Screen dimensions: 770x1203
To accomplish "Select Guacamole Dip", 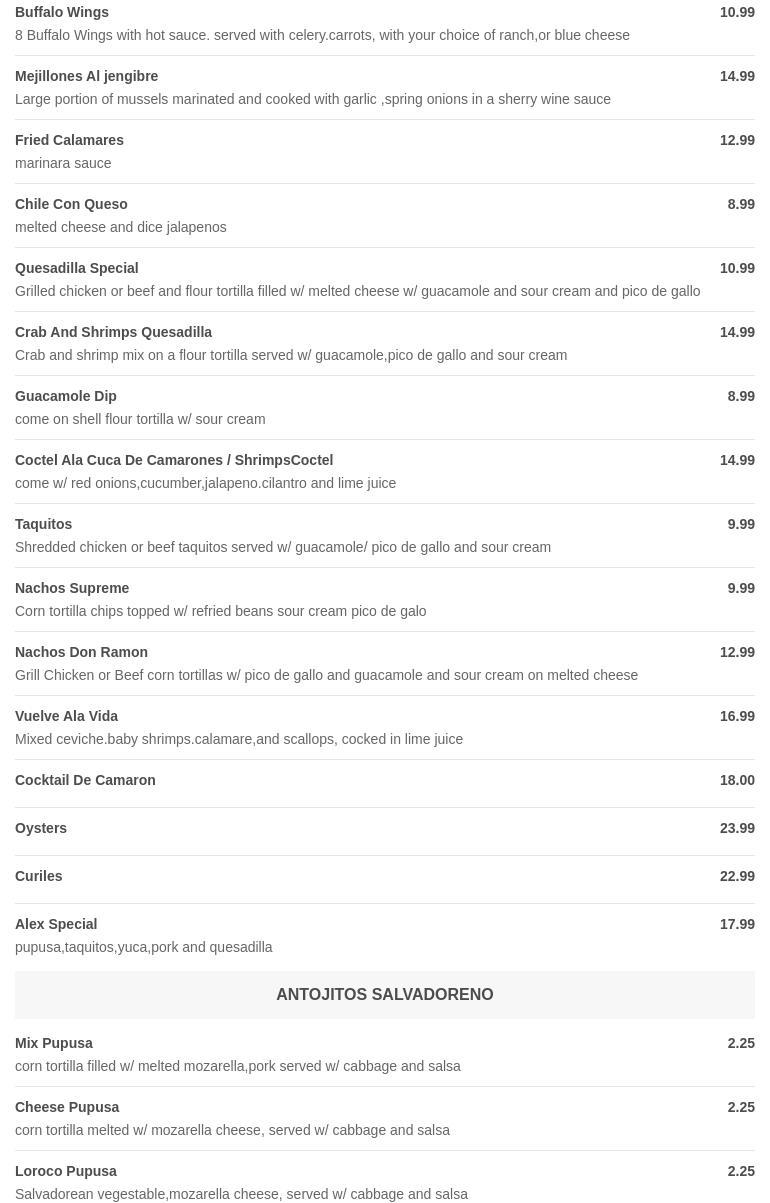I will pos(66,396).
